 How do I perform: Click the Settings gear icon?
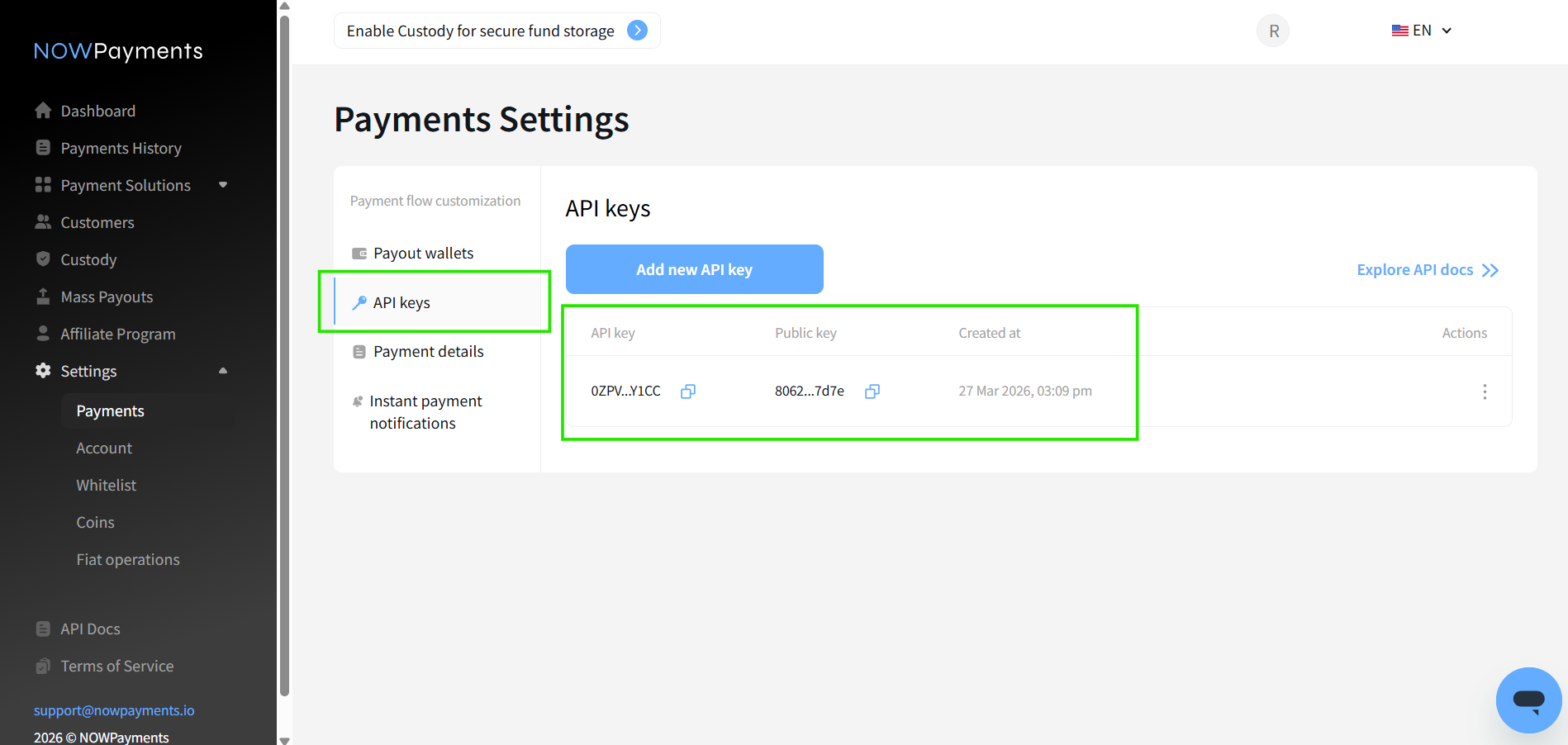tap(43, 371)
